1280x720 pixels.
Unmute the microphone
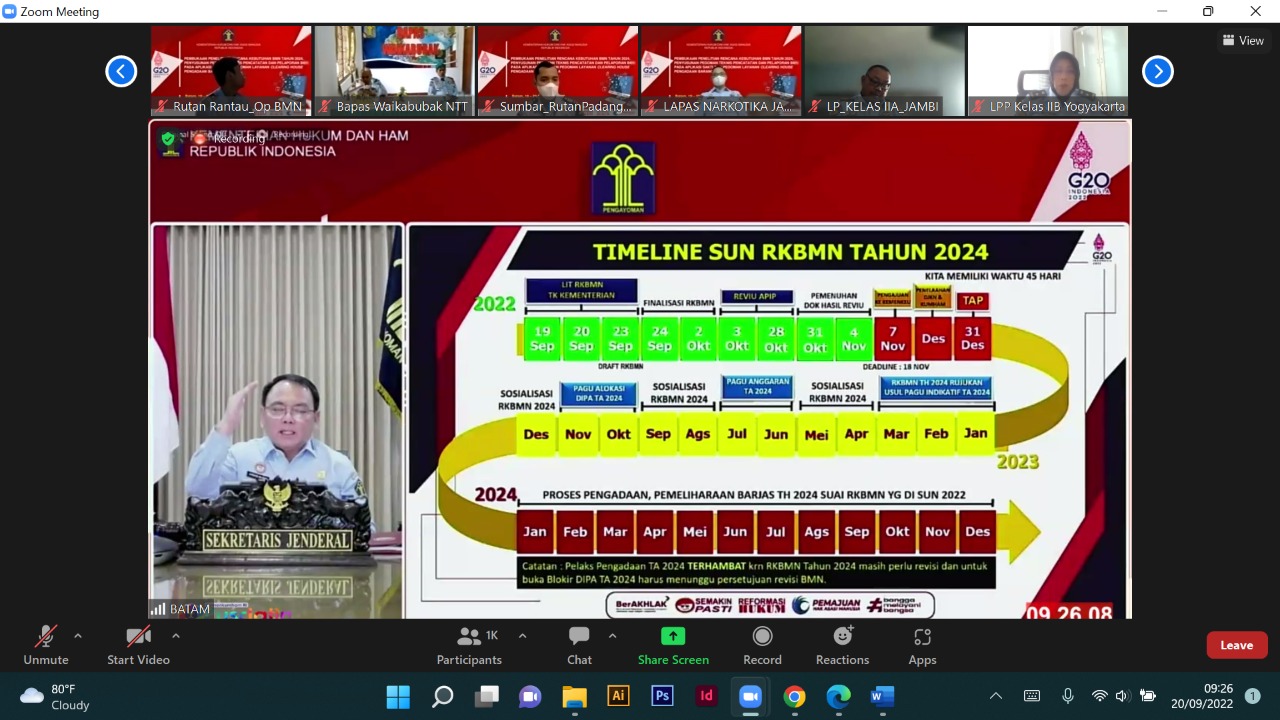tap(46, 645)
